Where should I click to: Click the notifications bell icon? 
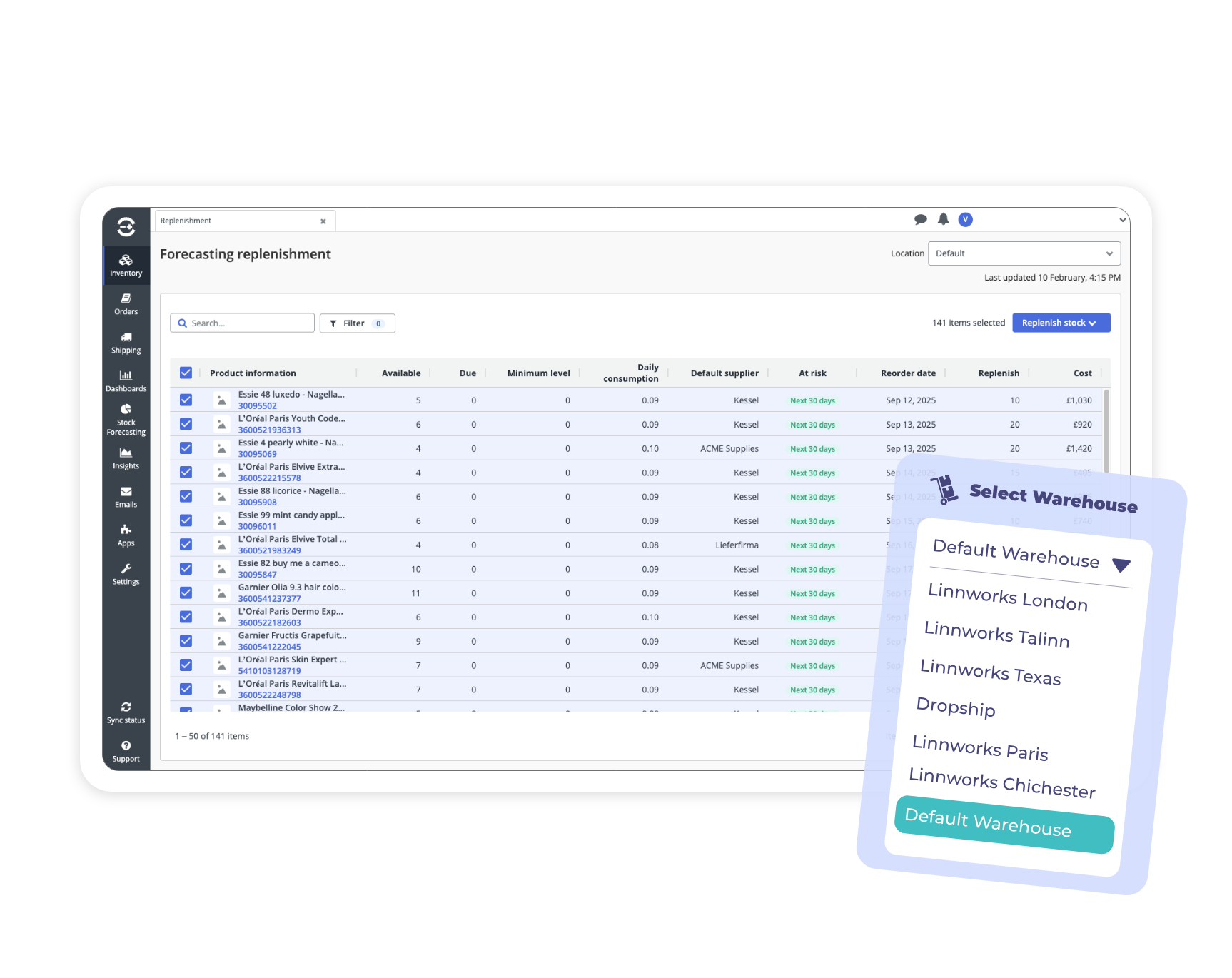(x=943, y=219)
